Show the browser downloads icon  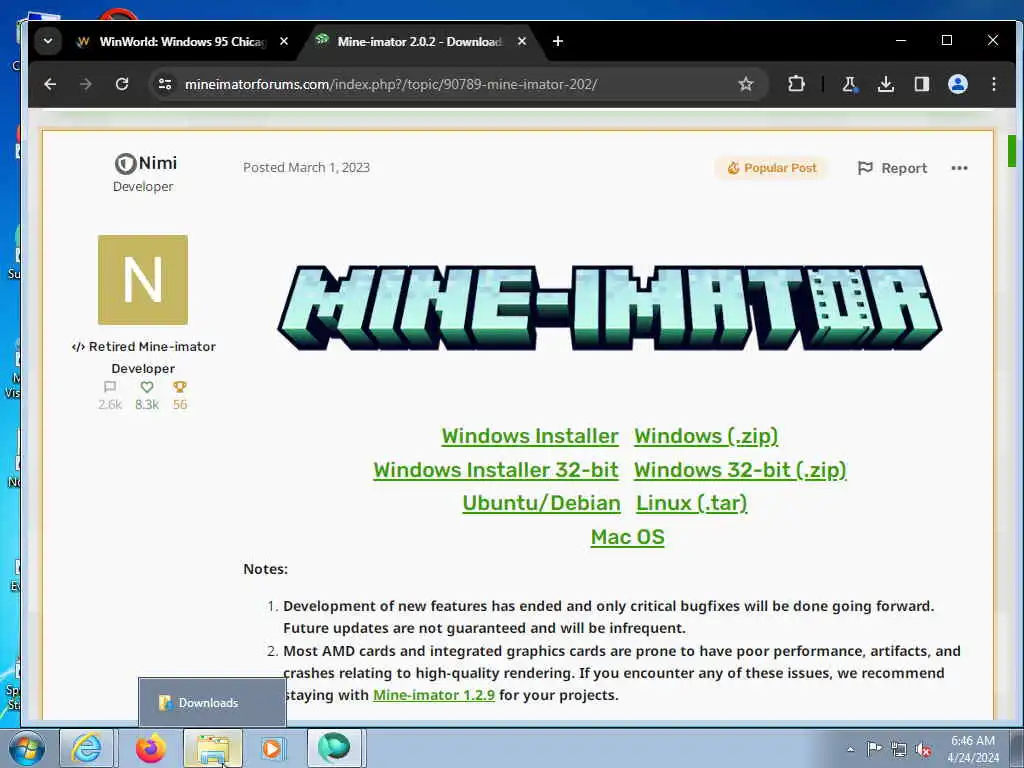886,84
